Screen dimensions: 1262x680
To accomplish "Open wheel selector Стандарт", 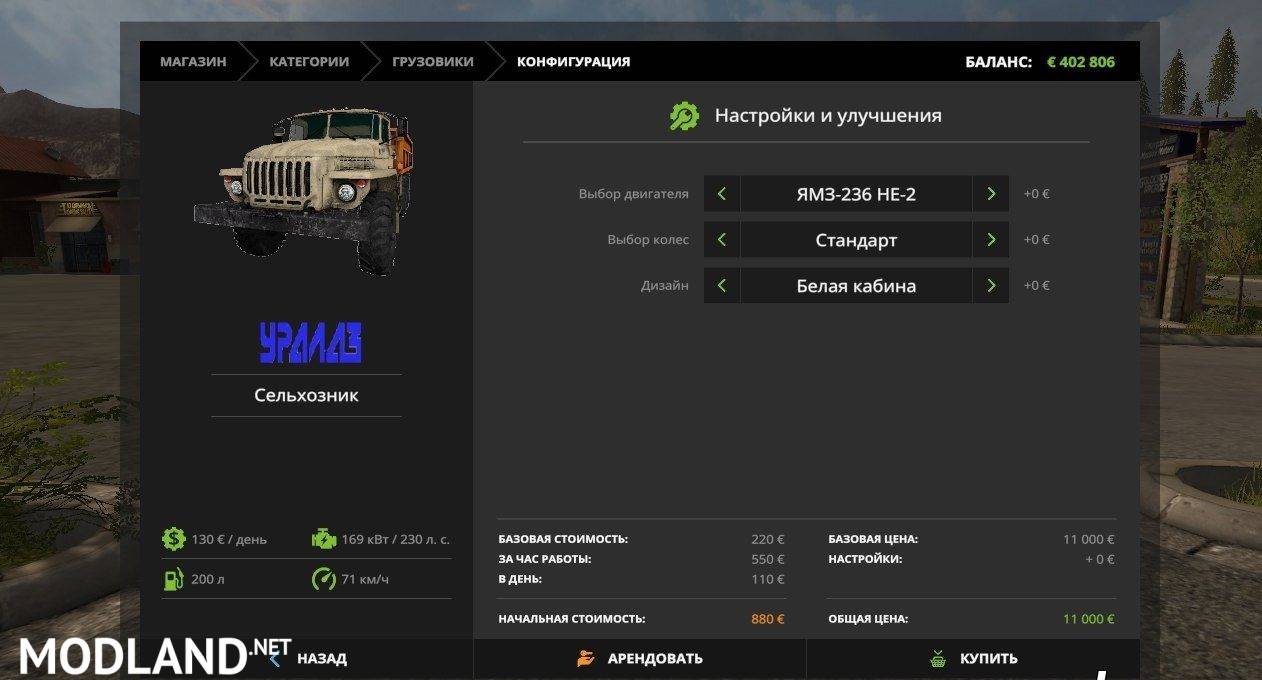I will pyautogui.click(x=856, y=240).
